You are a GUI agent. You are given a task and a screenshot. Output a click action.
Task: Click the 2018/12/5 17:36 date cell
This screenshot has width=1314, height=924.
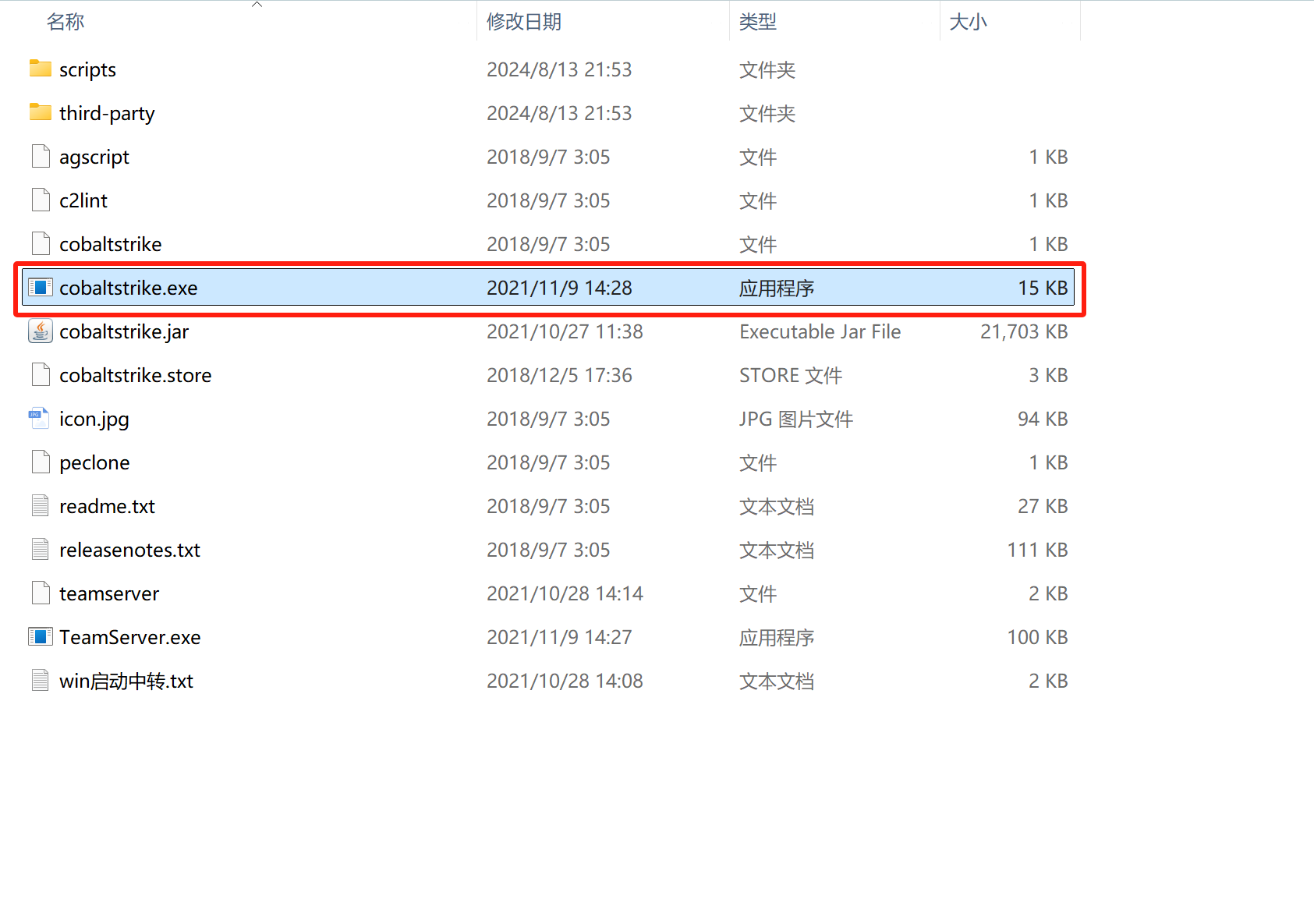(x=560, y=375)
